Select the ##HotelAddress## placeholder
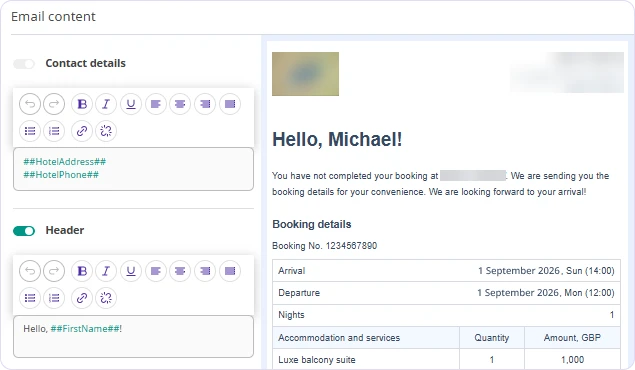This screenshot has width=635, height=370. tap(64, 162)
